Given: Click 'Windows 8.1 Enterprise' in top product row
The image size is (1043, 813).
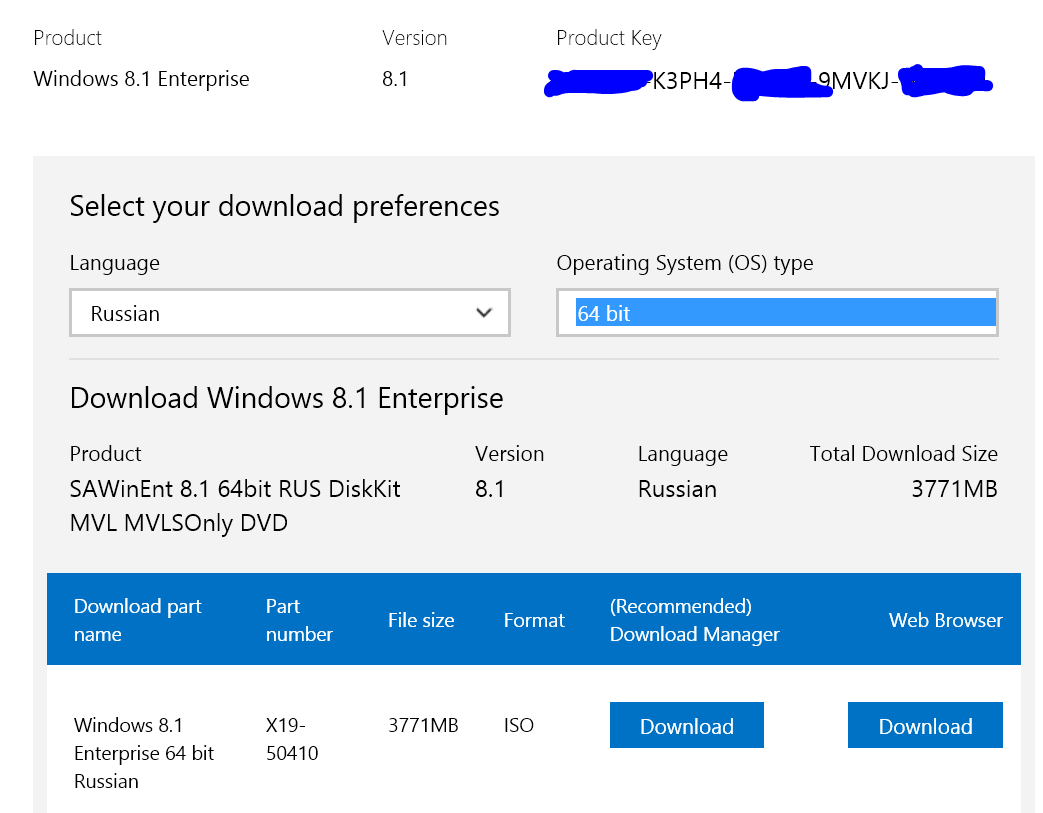Looking at the screenshot, I should point(141,79).
